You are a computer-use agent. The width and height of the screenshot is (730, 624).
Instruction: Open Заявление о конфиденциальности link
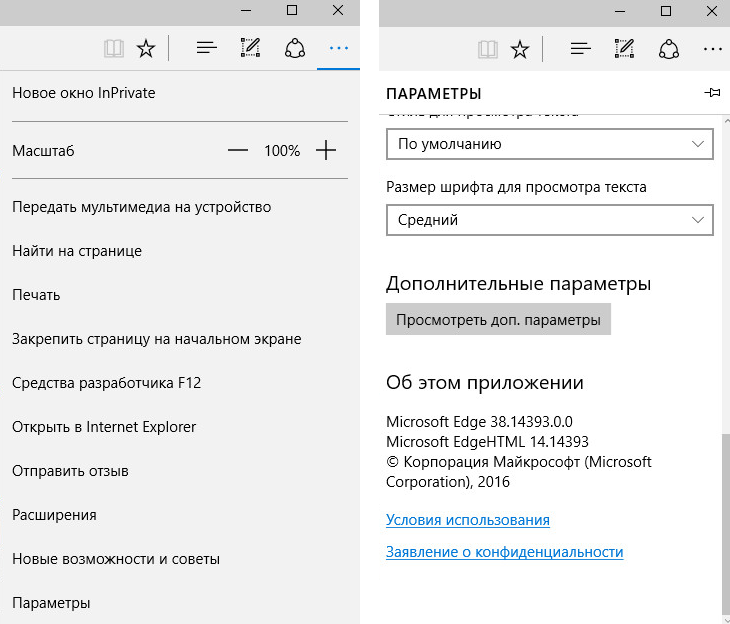tap(504, 552)
